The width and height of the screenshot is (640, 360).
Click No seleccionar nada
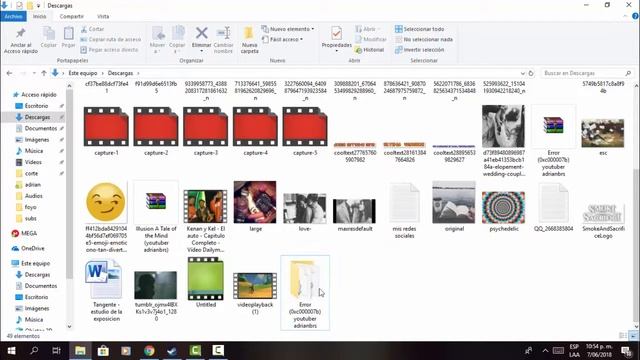pos(424,40)
